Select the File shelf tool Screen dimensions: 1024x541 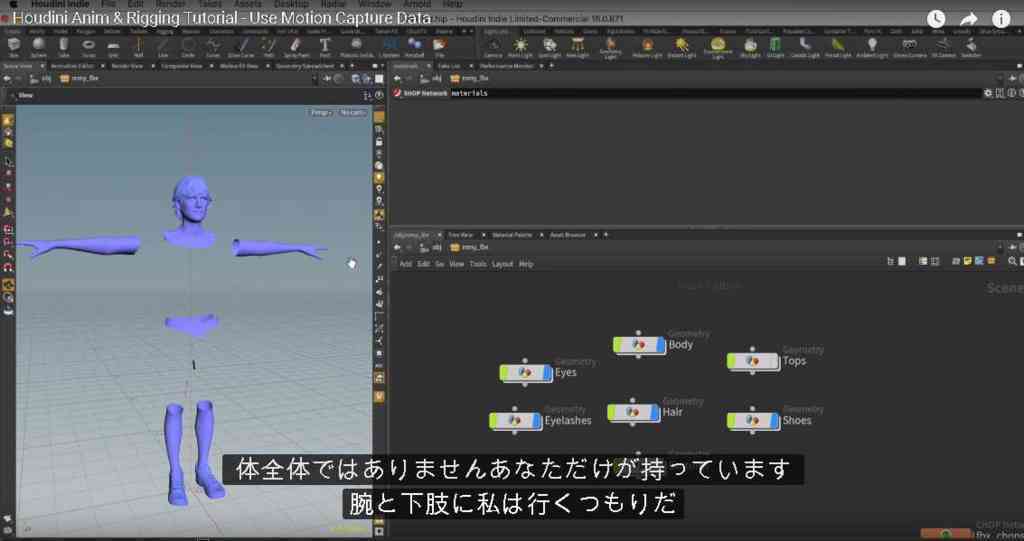[440, 46]
